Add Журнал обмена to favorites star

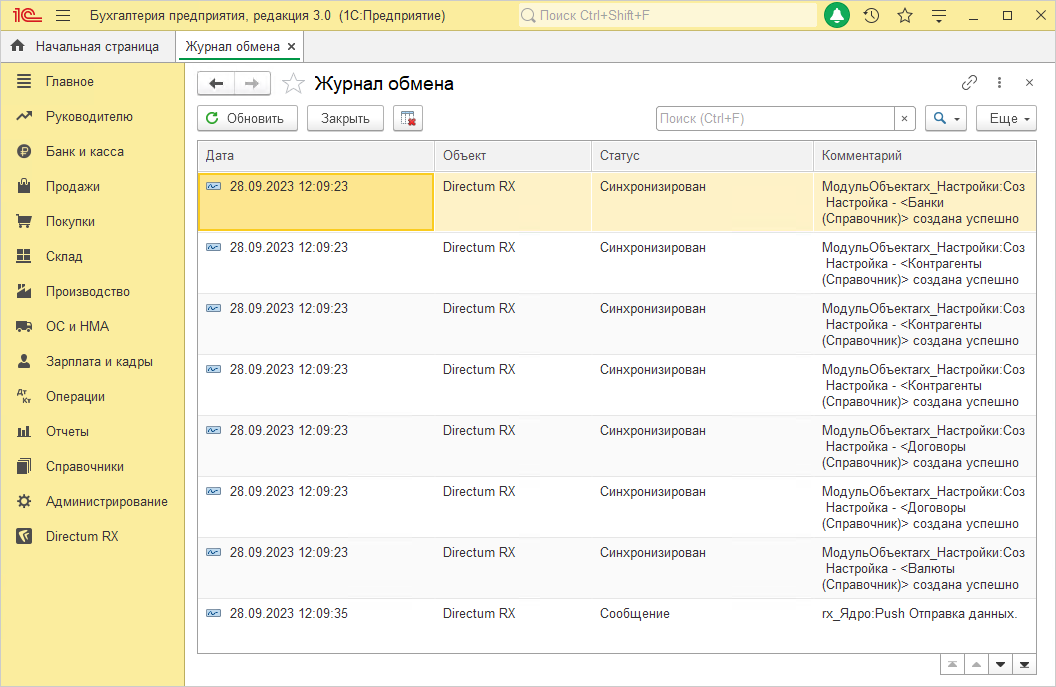pos(293,84)
